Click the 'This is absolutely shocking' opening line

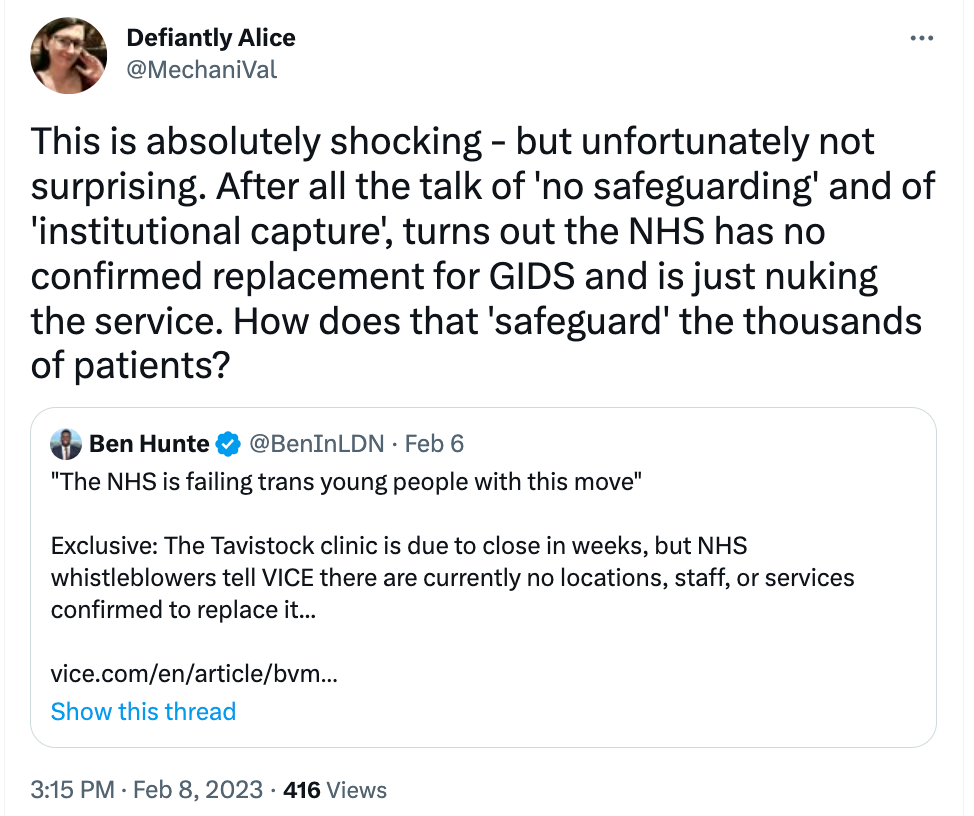255,141
